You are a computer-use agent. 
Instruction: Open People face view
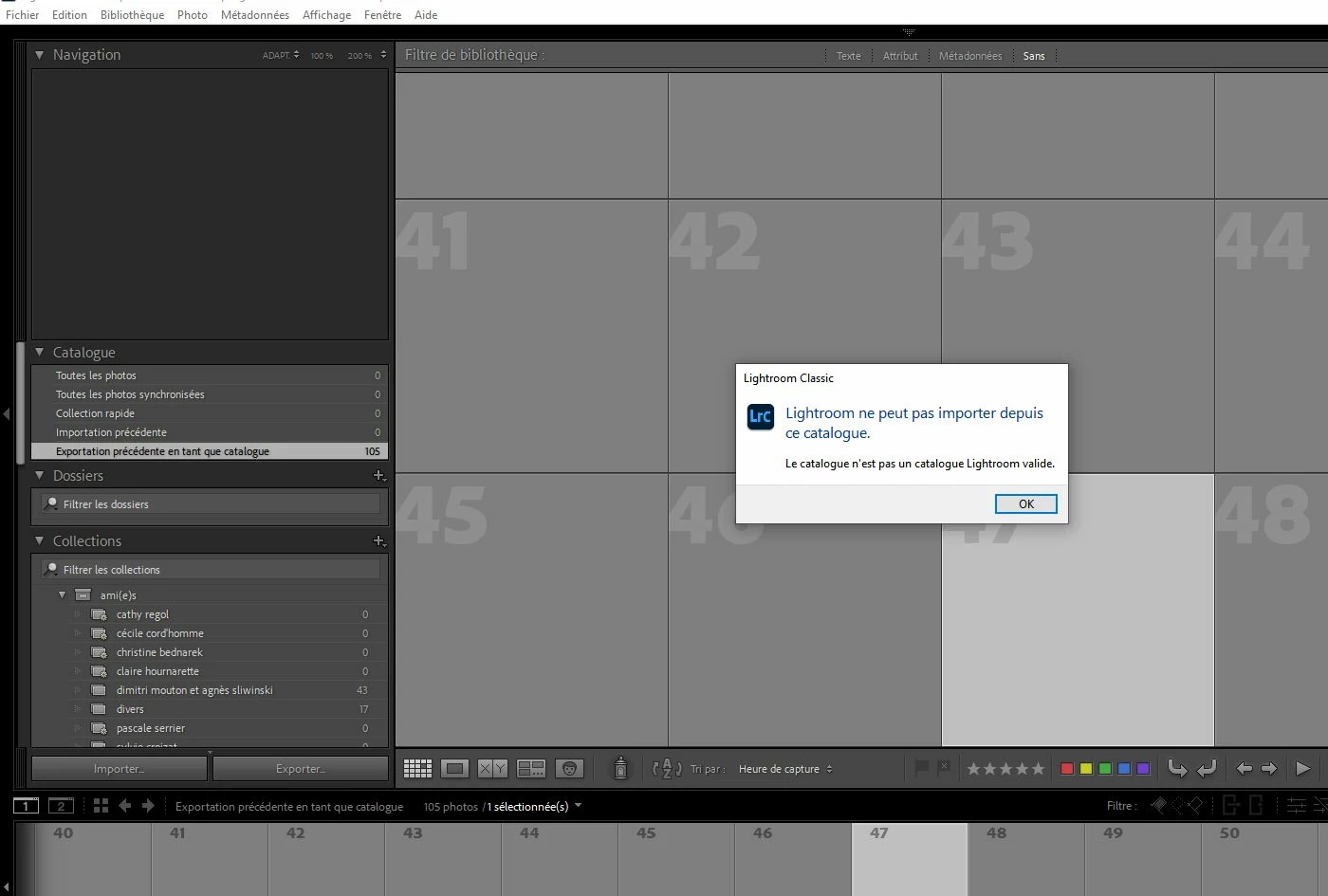click(x=569, y=769)
